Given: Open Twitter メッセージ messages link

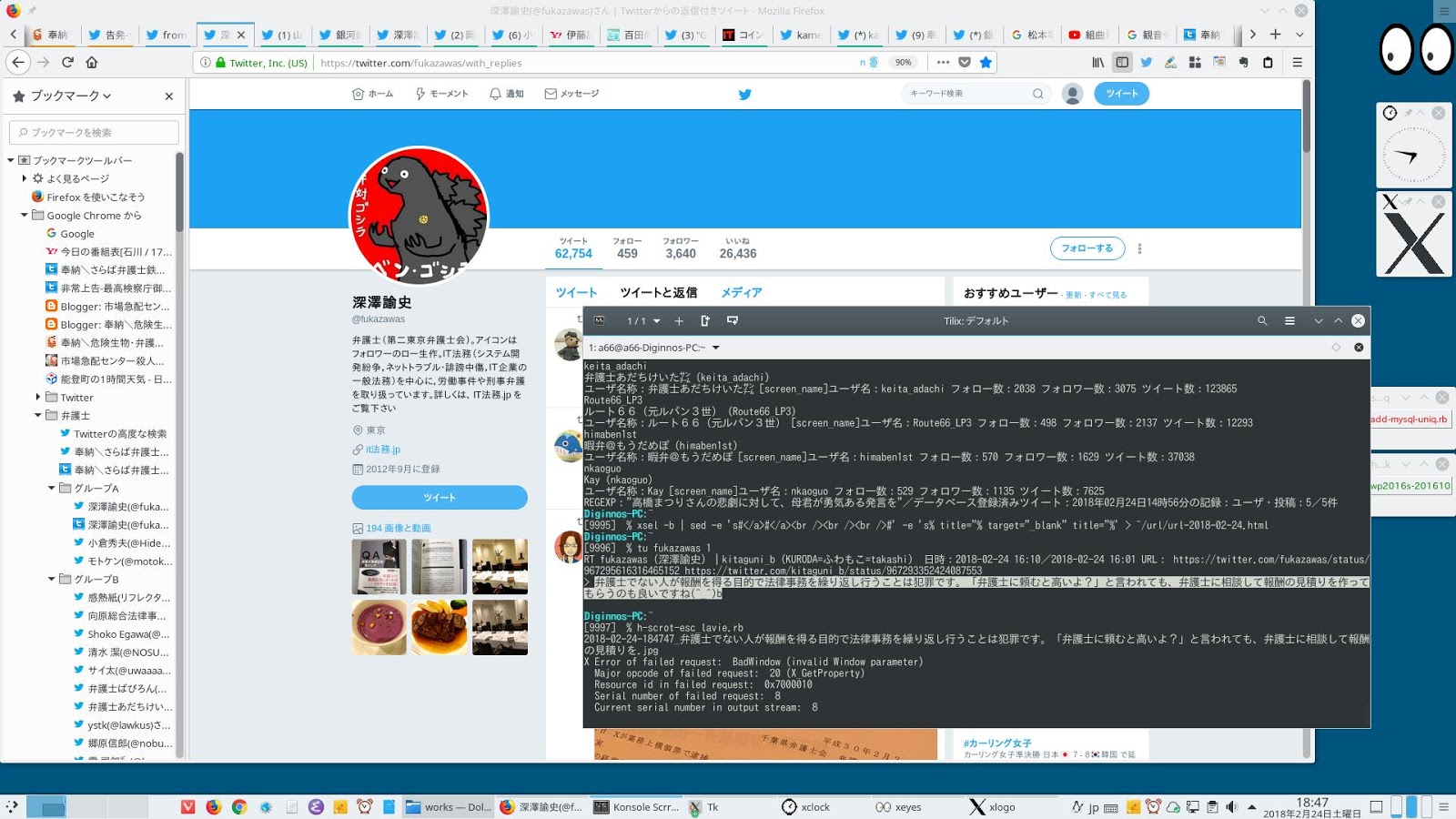Looking at the screenshot, I should pos(571,94).
